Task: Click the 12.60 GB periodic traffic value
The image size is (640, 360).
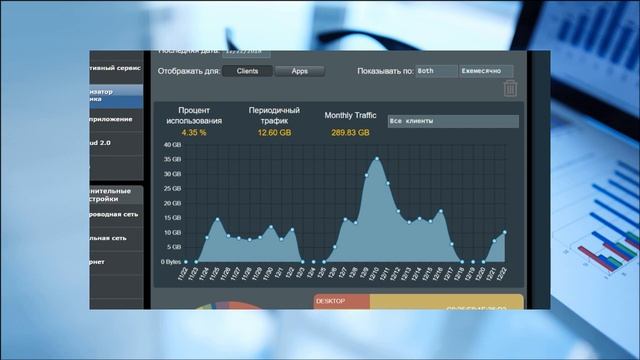Action: [x=274, y=133]
